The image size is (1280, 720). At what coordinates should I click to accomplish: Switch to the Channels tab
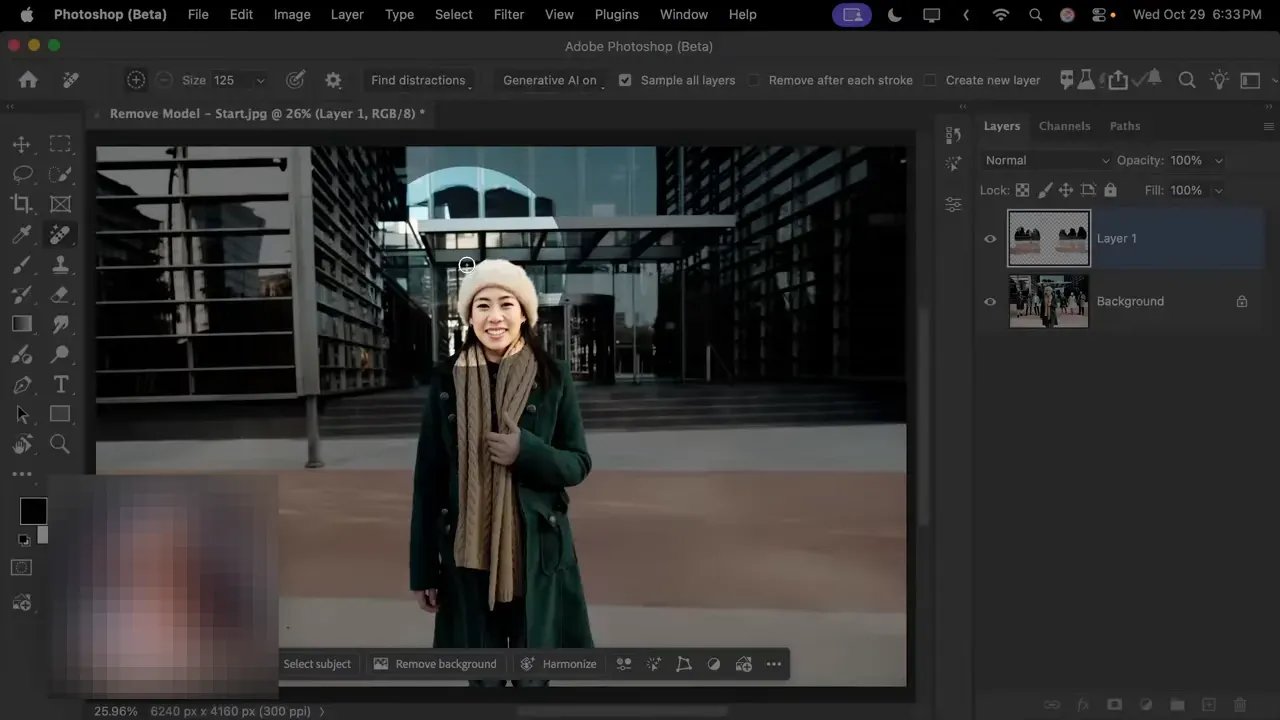[1064, 126]
